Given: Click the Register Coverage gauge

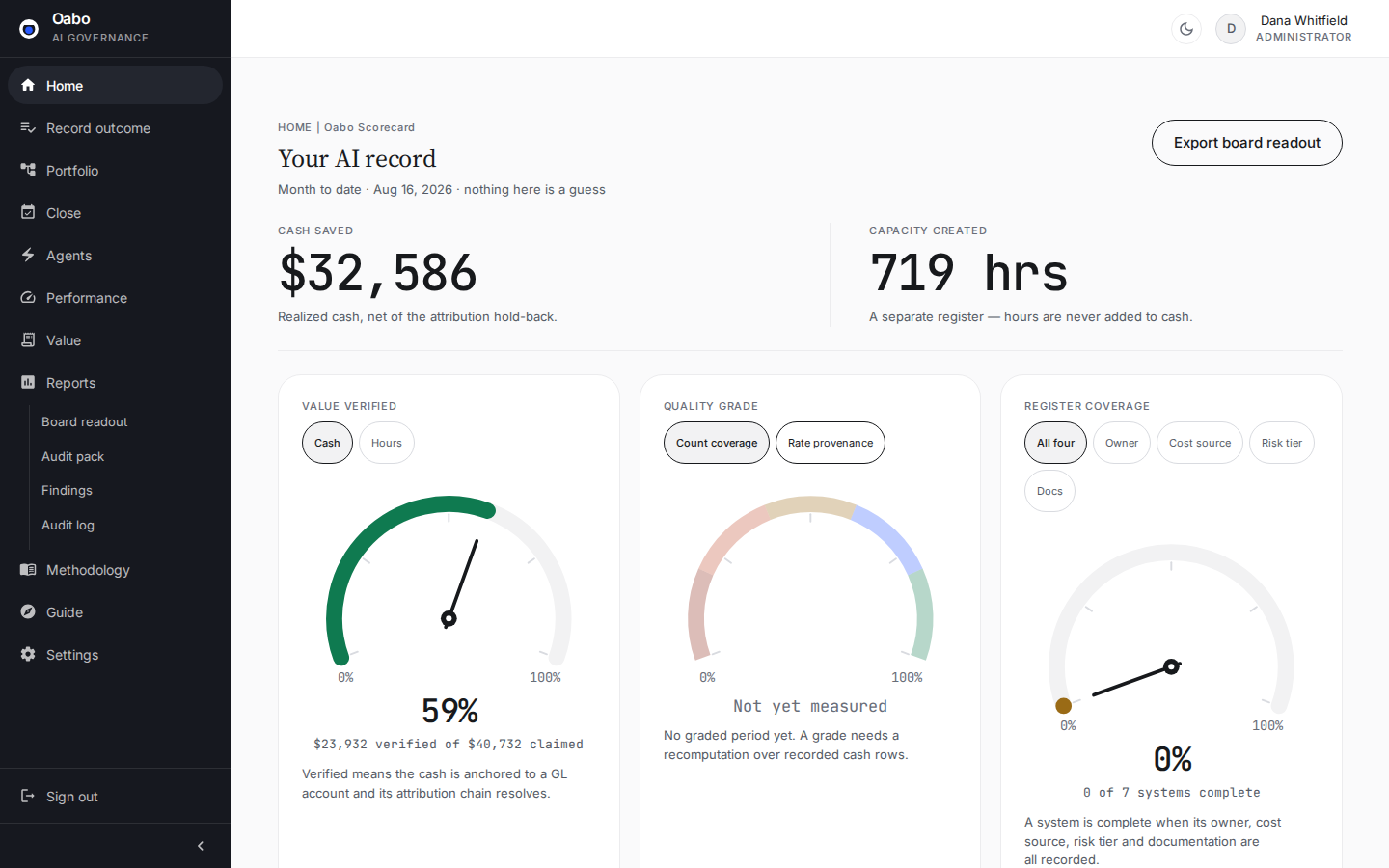Looking at the screenshot, I should 1171,629.
